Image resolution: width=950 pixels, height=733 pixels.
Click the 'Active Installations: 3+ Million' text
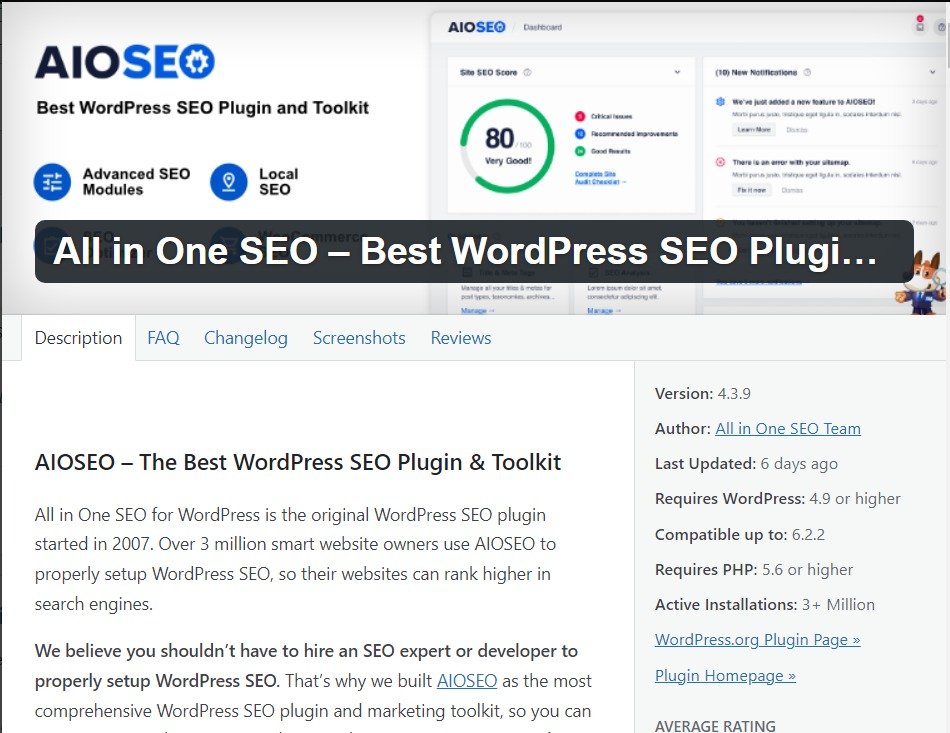765,605
